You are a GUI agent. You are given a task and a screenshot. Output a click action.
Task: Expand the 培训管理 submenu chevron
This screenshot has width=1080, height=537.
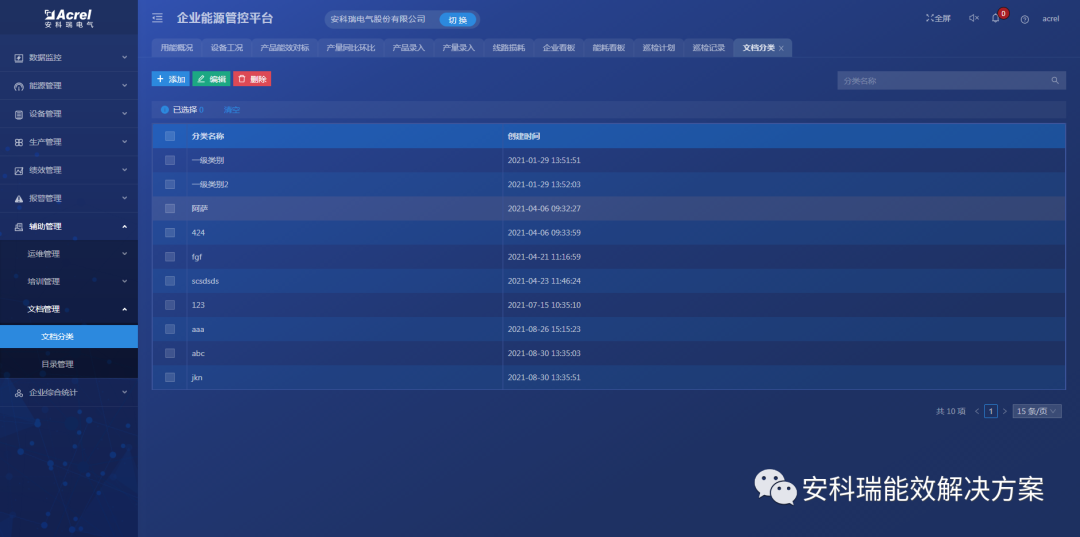point(125,281)
